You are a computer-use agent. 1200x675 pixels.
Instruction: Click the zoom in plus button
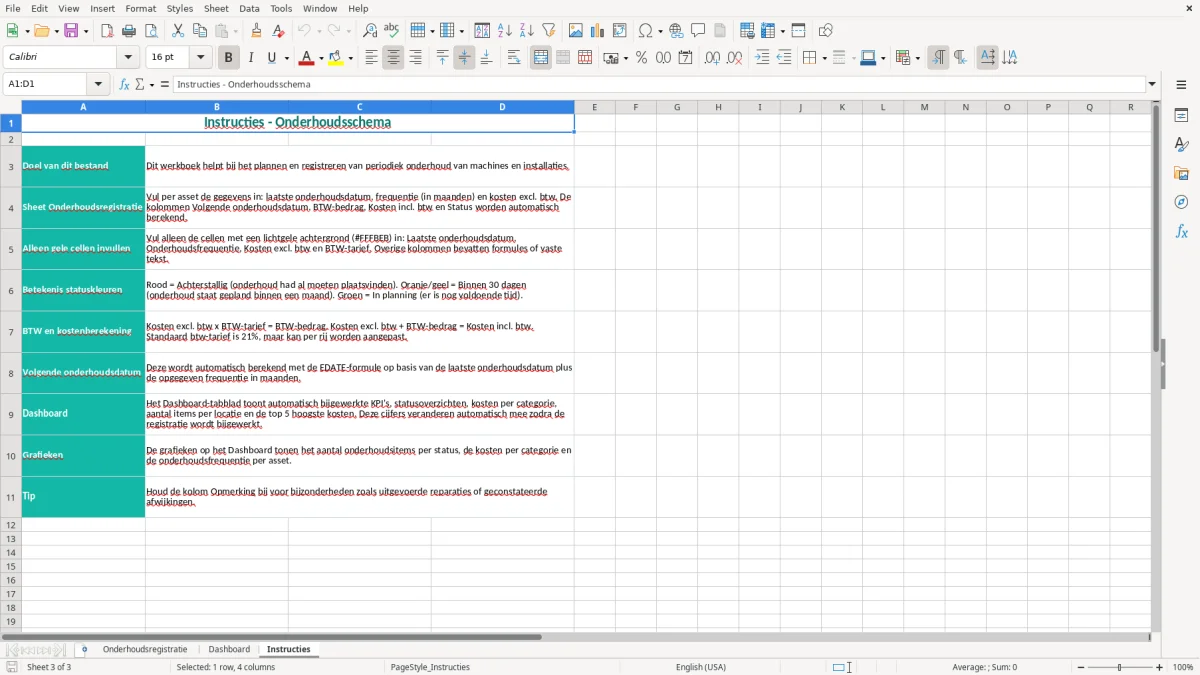(x=1160, y=667)
